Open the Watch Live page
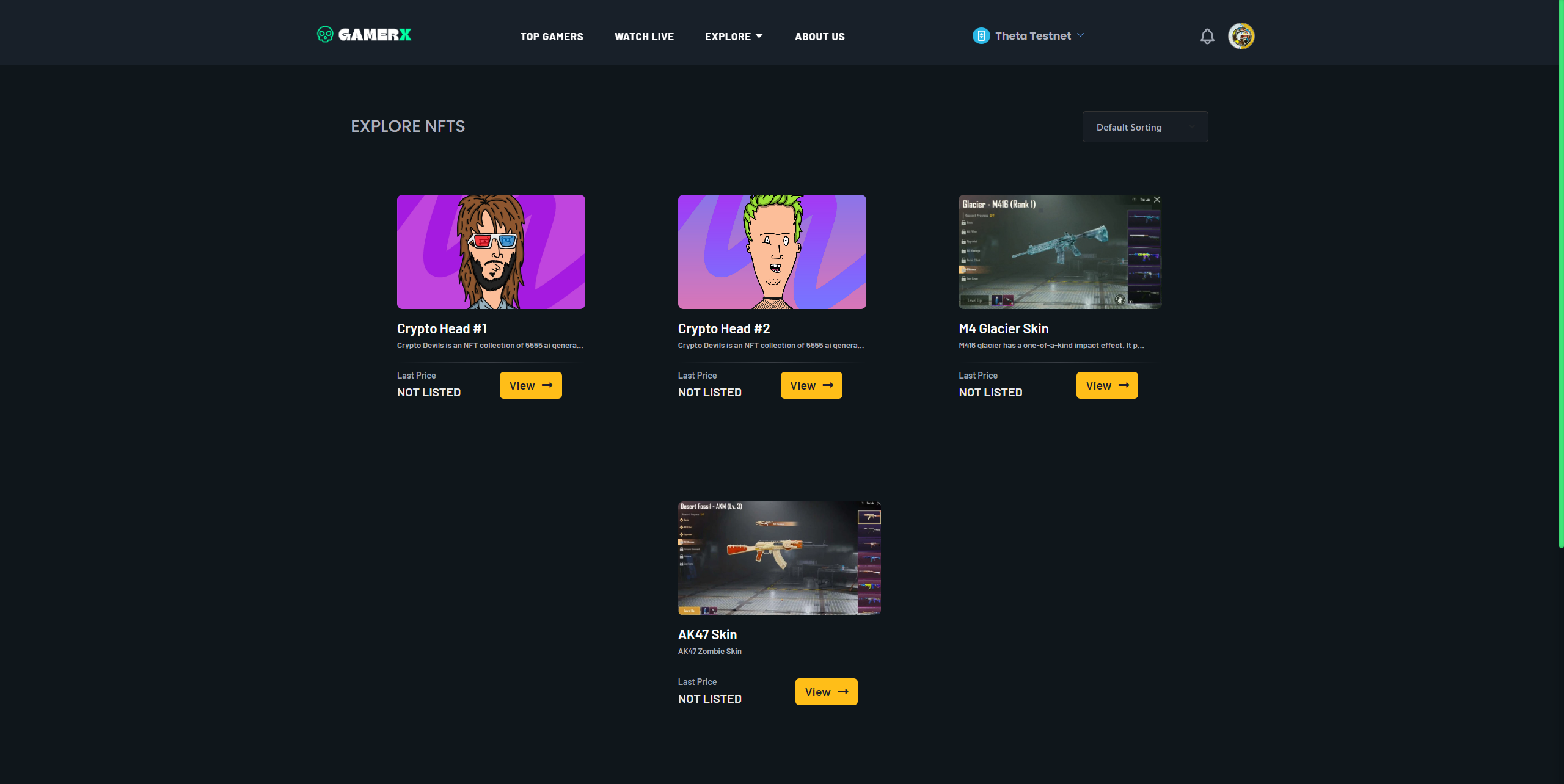Image resolution: width=1564 pixels, height=784 pixels. 644,36
